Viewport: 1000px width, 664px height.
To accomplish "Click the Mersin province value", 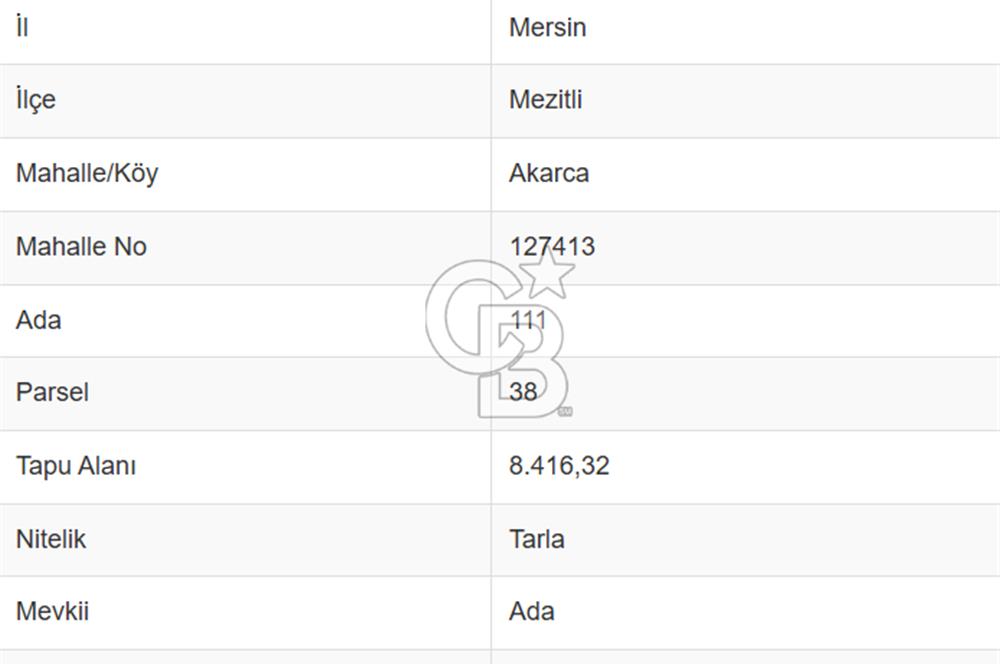I will tap(547, 27).
